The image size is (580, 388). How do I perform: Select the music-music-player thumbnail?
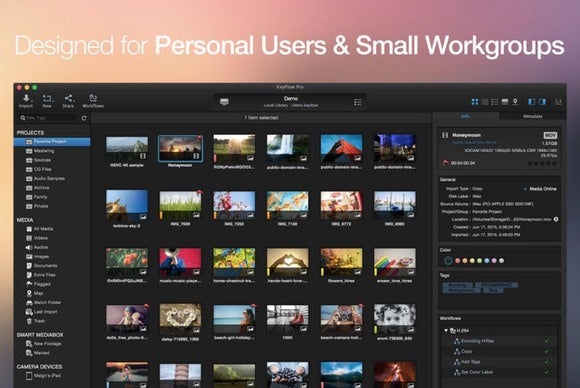point(181,262)
